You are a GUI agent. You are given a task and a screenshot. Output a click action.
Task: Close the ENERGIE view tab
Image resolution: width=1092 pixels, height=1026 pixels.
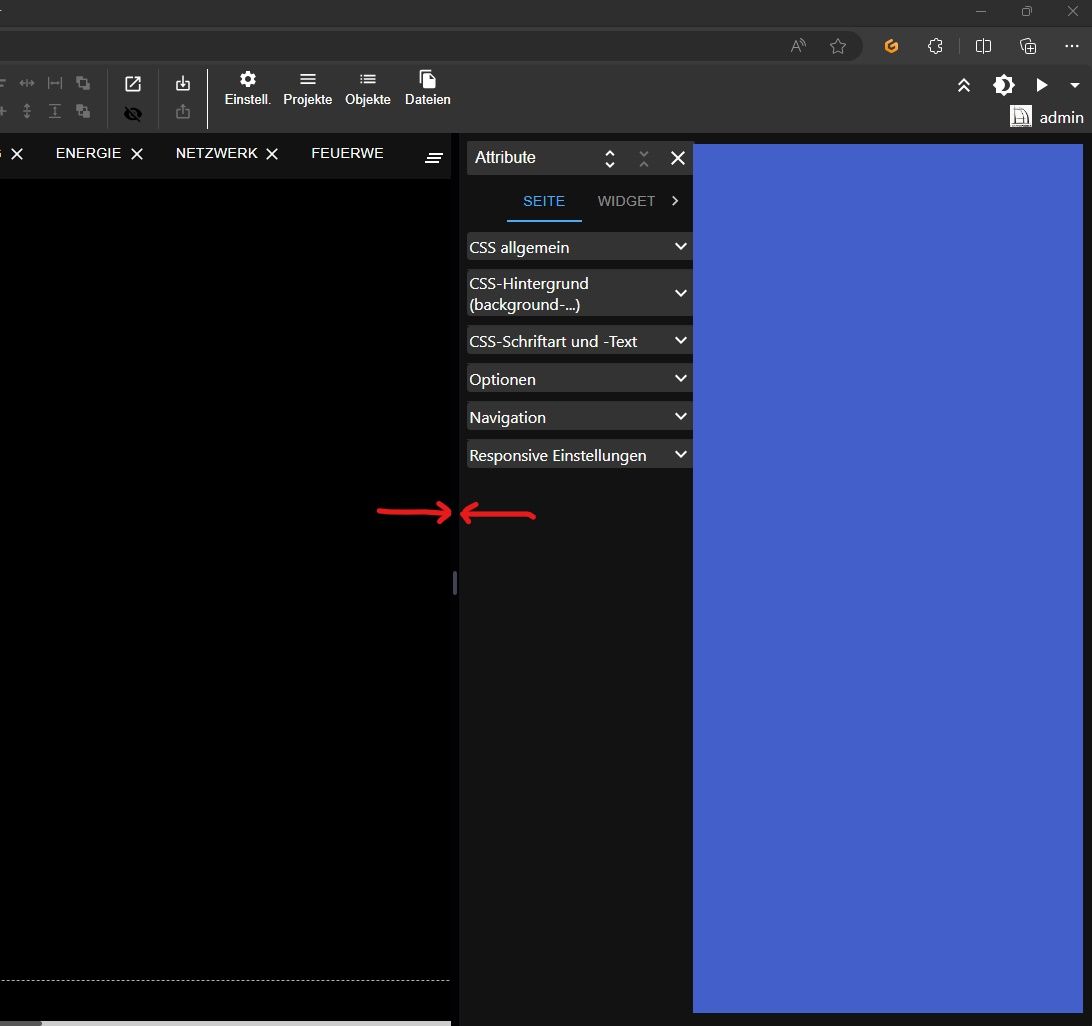point(137,154)
